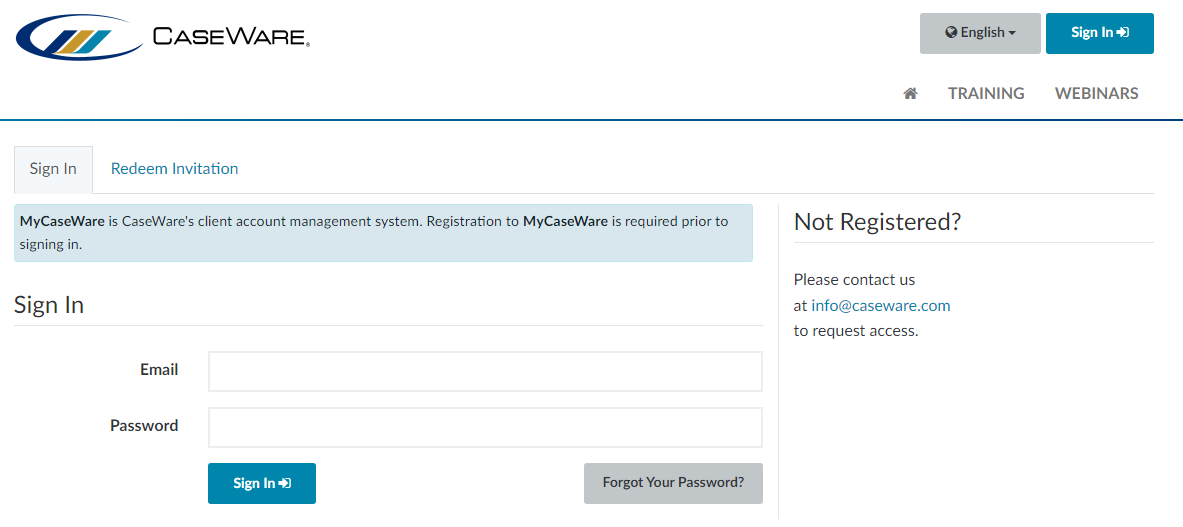This screenshot has width=1183, height=527.
Task: Click the CaseWare logo
Action: point(162,36)
